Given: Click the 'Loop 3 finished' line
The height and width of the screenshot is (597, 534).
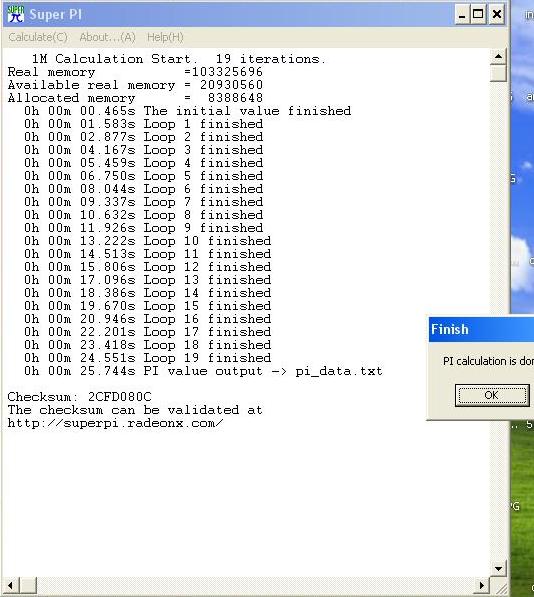Looking at the screenshot, I should pos(143,150).
